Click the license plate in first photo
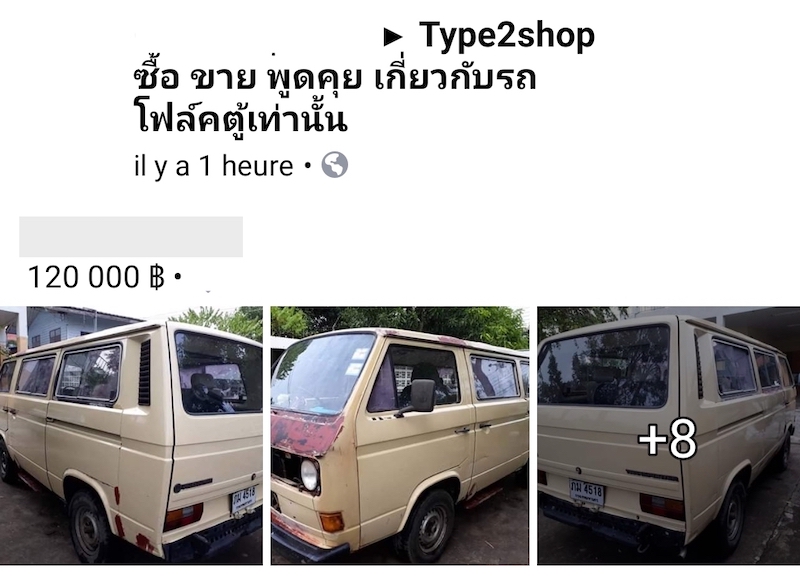This screenshot has width=800, height=579. (243, 499)
